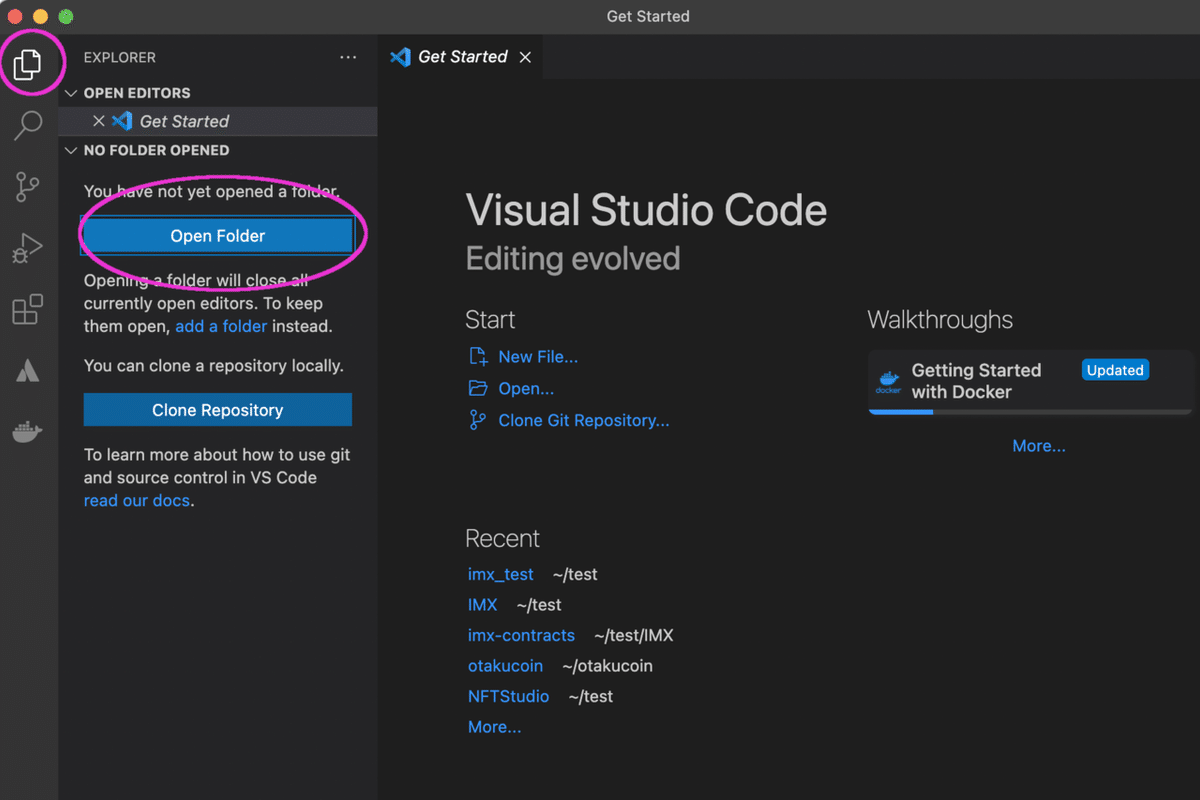Click the Open Folder button
The image size is (1200, 800).
pos(218,236)
